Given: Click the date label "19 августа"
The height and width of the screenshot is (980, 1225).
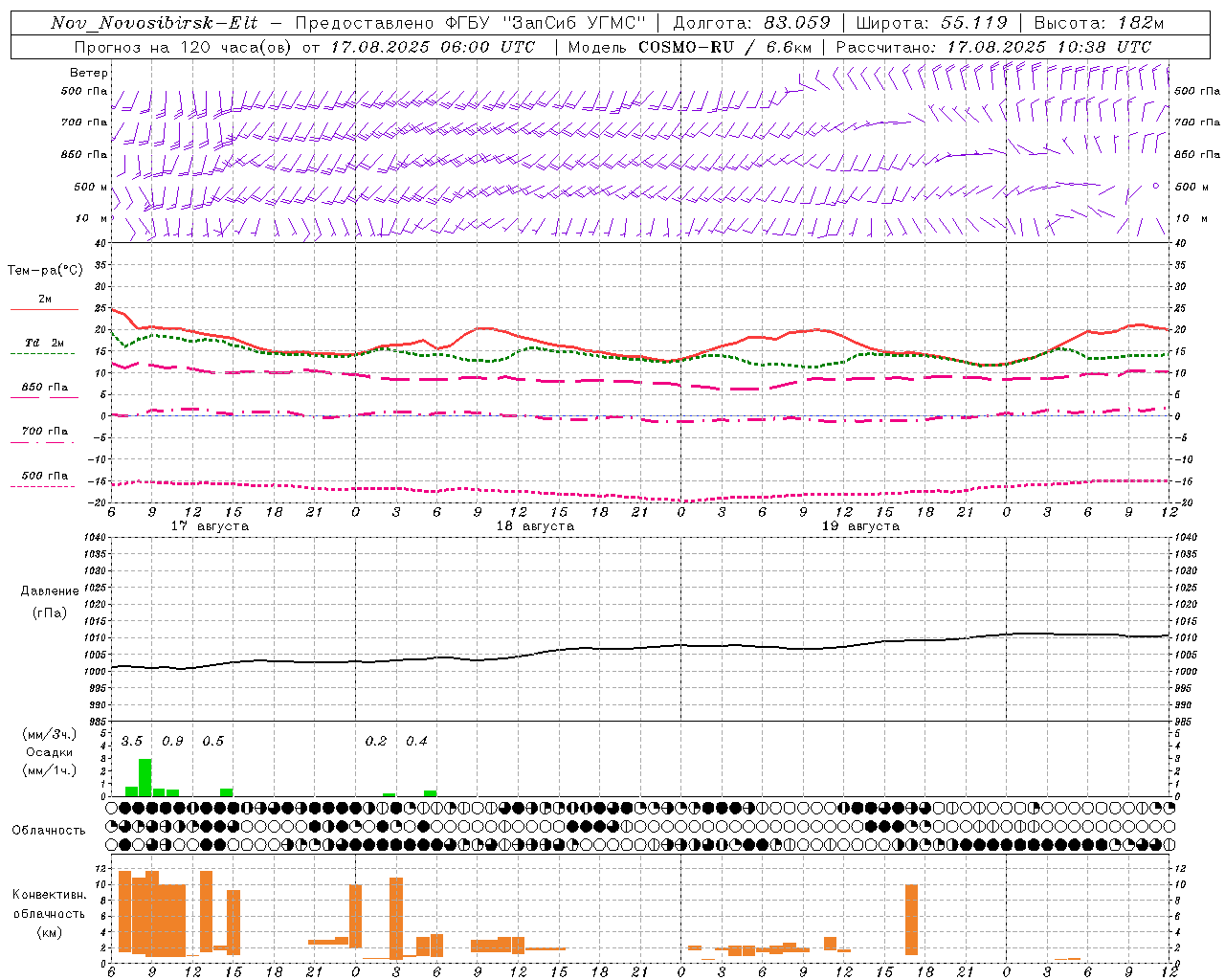Looking at the screenshot, I should tap(860, 526).
